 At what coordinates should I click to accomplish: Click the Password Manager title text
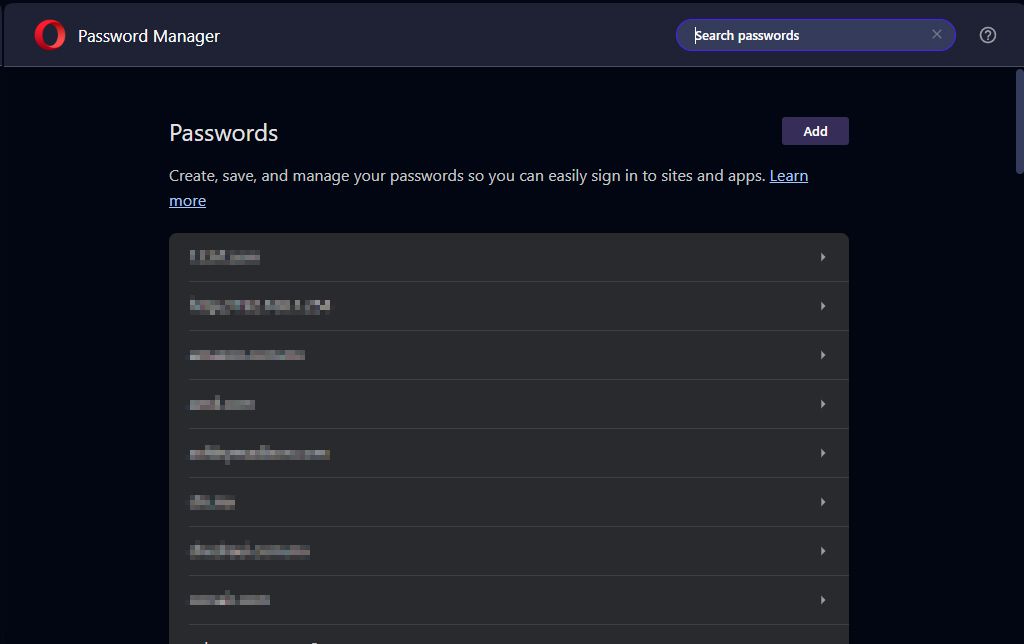pyautogui.click(x=149, y=36)
